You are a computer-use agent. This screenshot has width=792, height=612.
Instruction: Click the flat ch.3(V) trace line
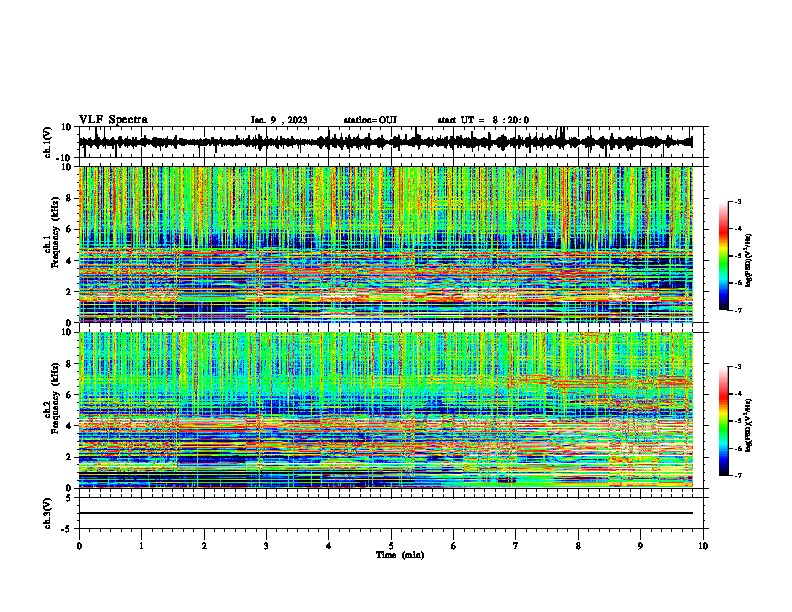pos(386,513)
